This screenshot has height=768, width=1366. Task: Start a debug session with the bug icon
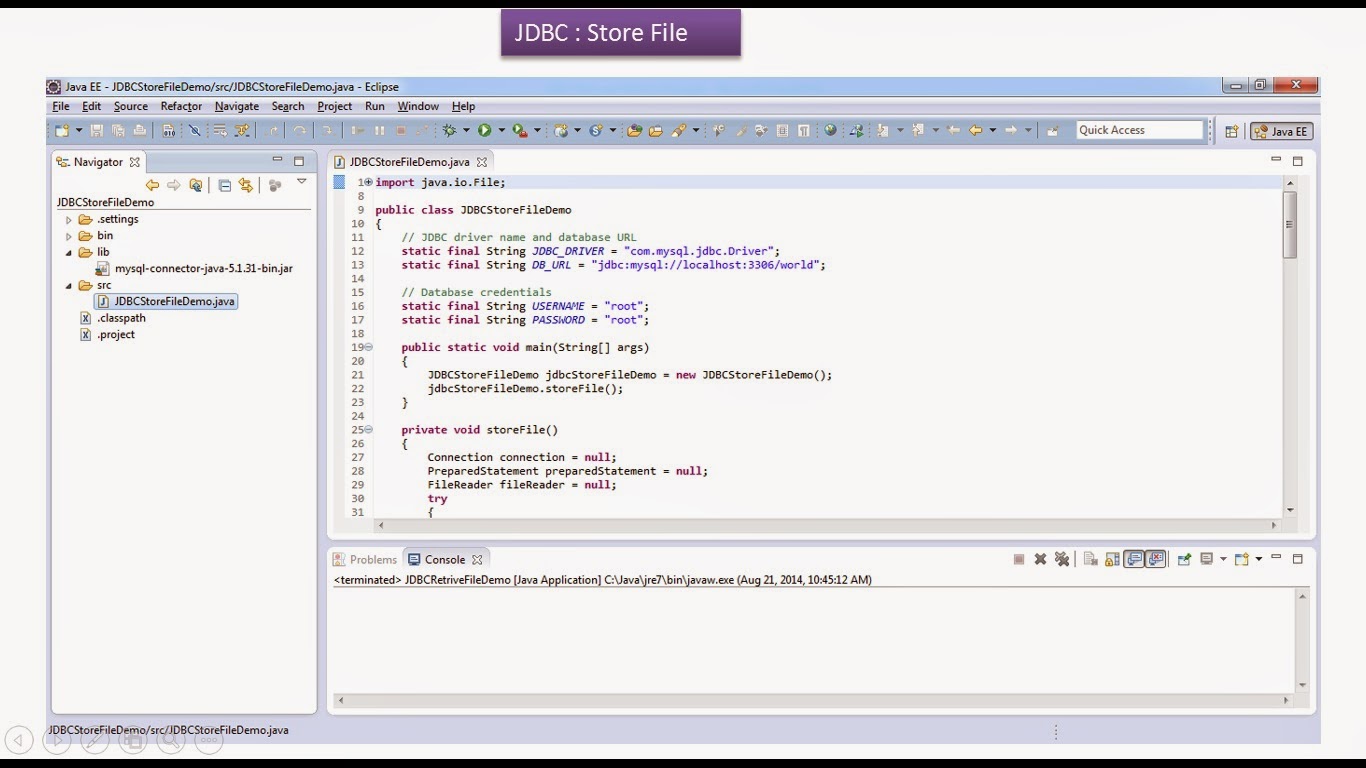pyautogui.click(x=448, y=131)
